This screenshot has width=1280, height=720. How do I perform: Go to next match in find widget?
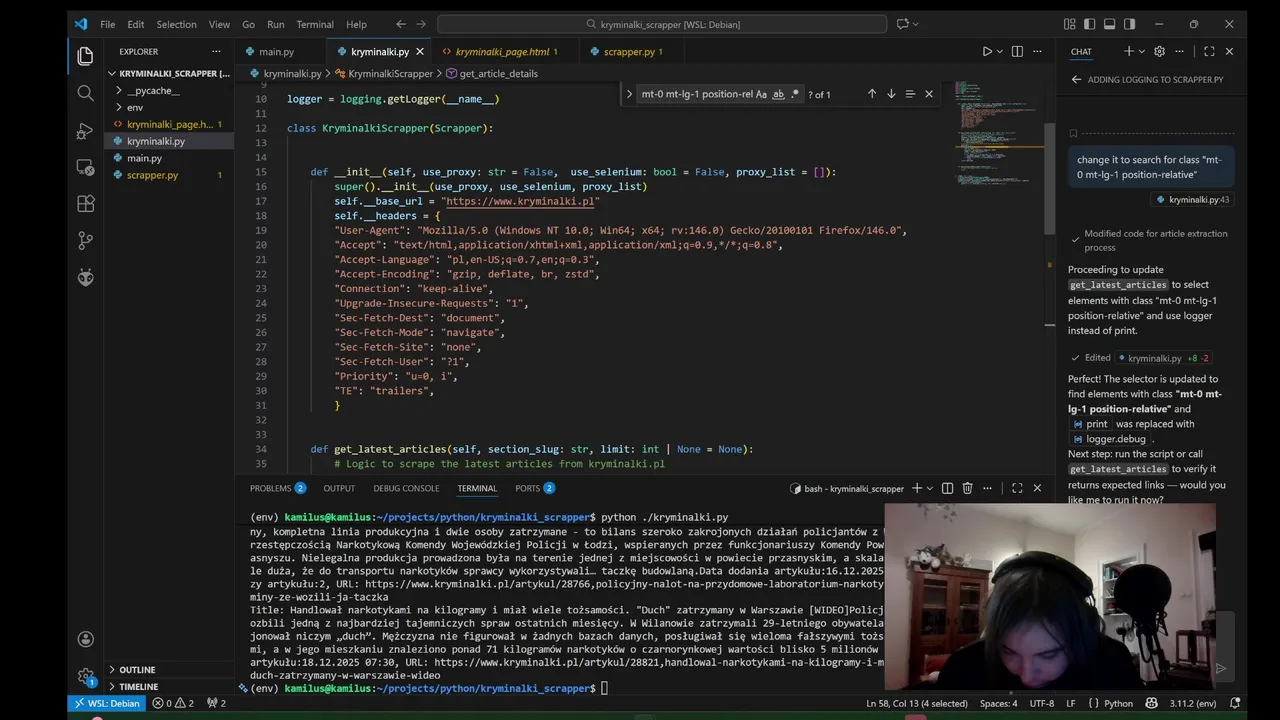point(891,94)
